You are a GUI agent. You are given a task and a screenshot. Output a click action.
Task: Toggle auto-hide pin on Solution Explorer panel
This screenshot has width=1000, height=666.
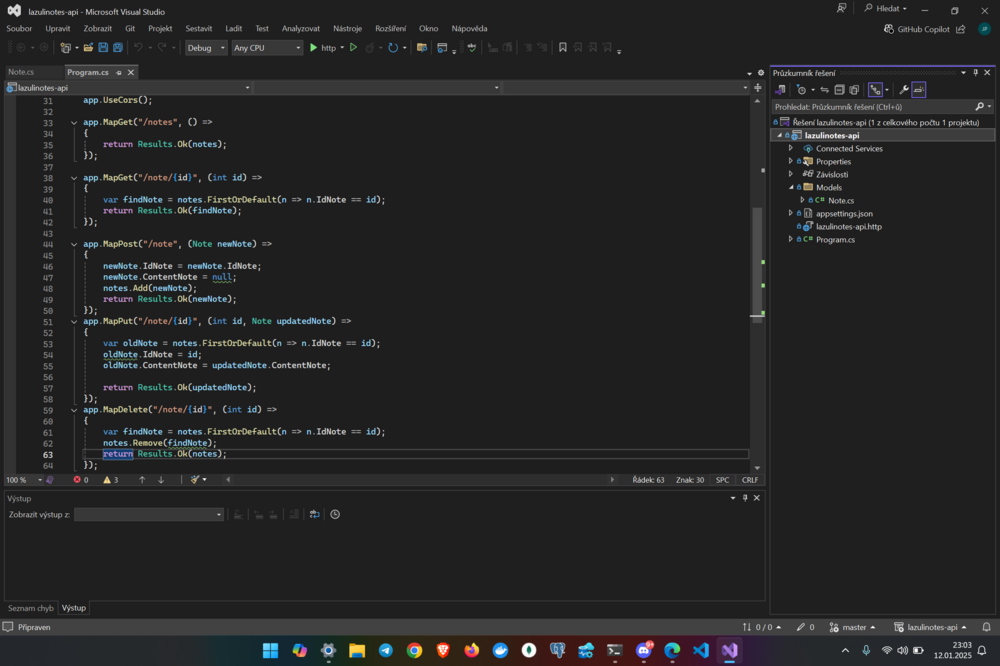975,73
